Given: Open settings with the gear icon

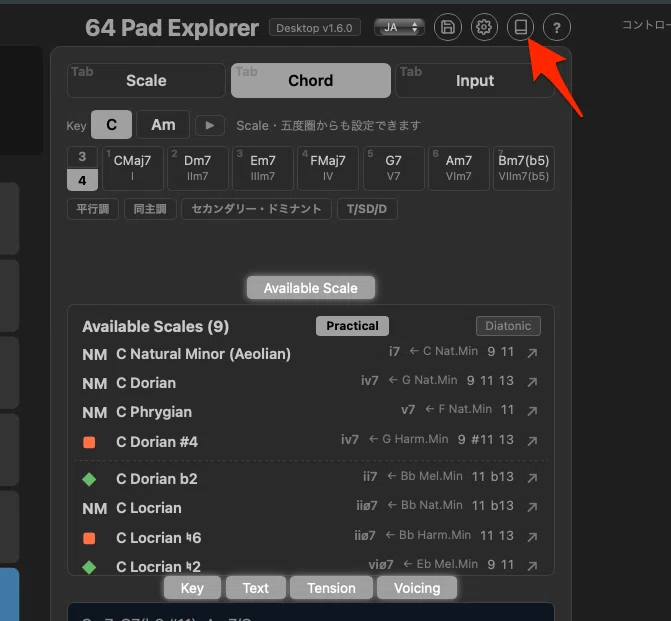Looking at the screenshot, I should coord(484,27).
